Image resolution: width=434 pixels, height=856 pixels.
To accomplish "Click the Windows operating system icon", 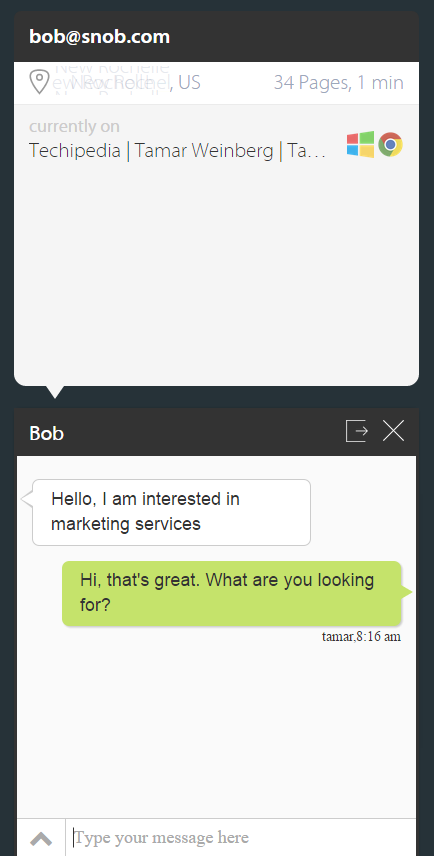I will 360,145.
